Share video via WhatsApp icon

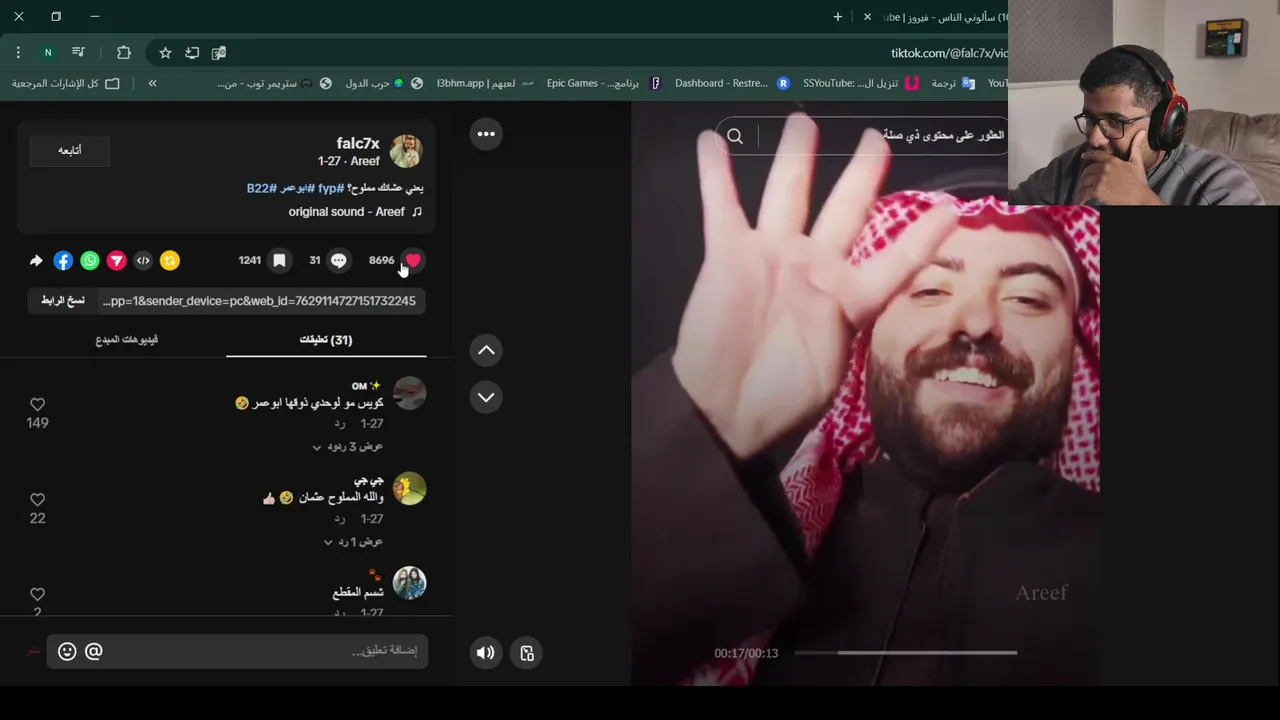tap(90, 260)
